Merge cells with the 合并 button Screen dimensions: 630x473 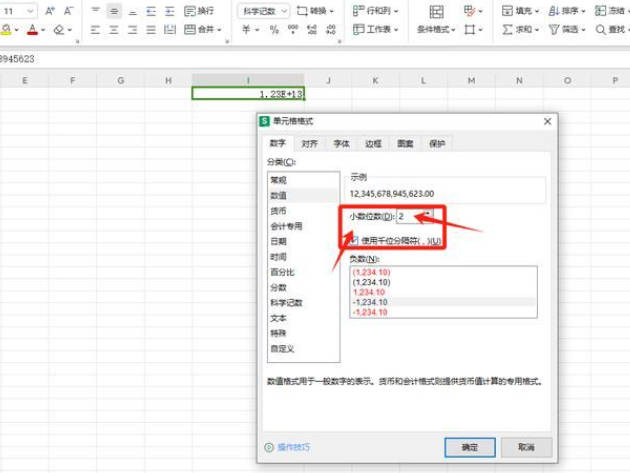click(x=199, y=29)
